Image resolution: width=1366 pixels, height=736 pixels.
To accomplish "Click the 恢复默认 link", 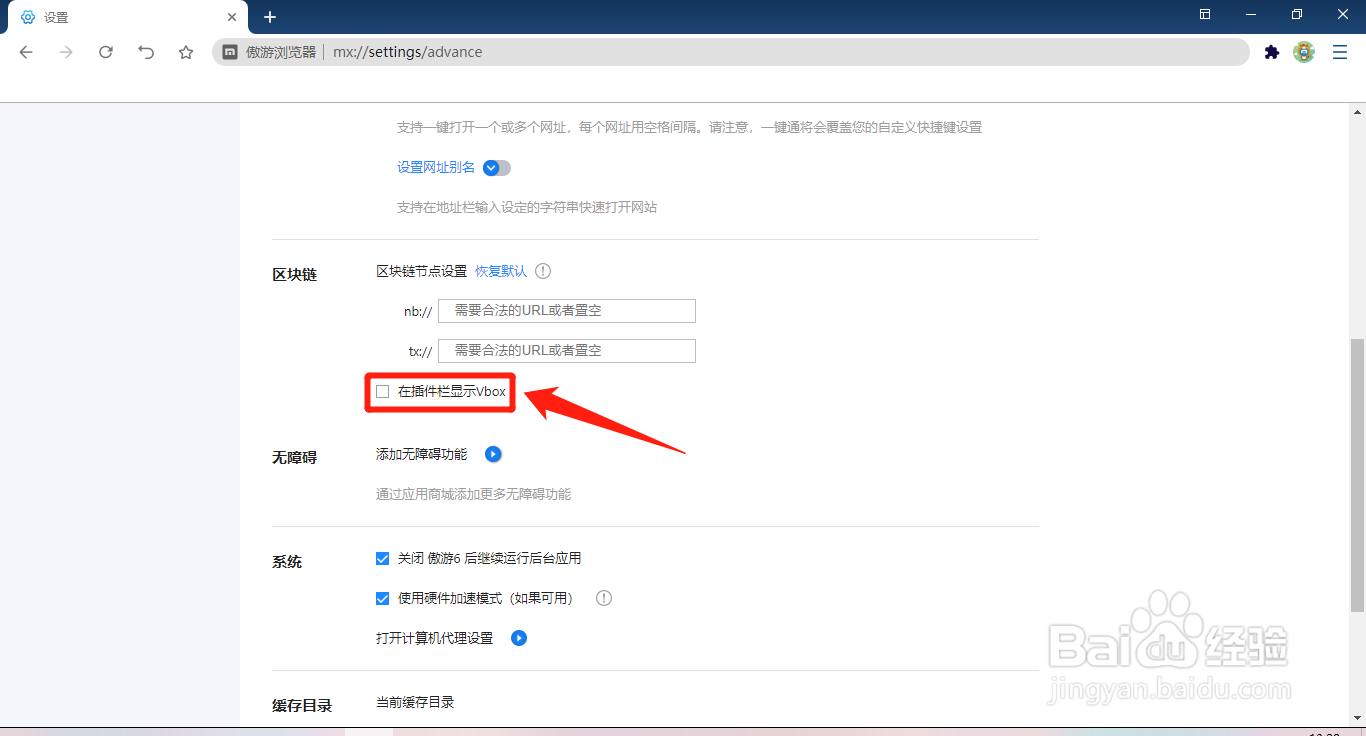I will pos(501,270).
